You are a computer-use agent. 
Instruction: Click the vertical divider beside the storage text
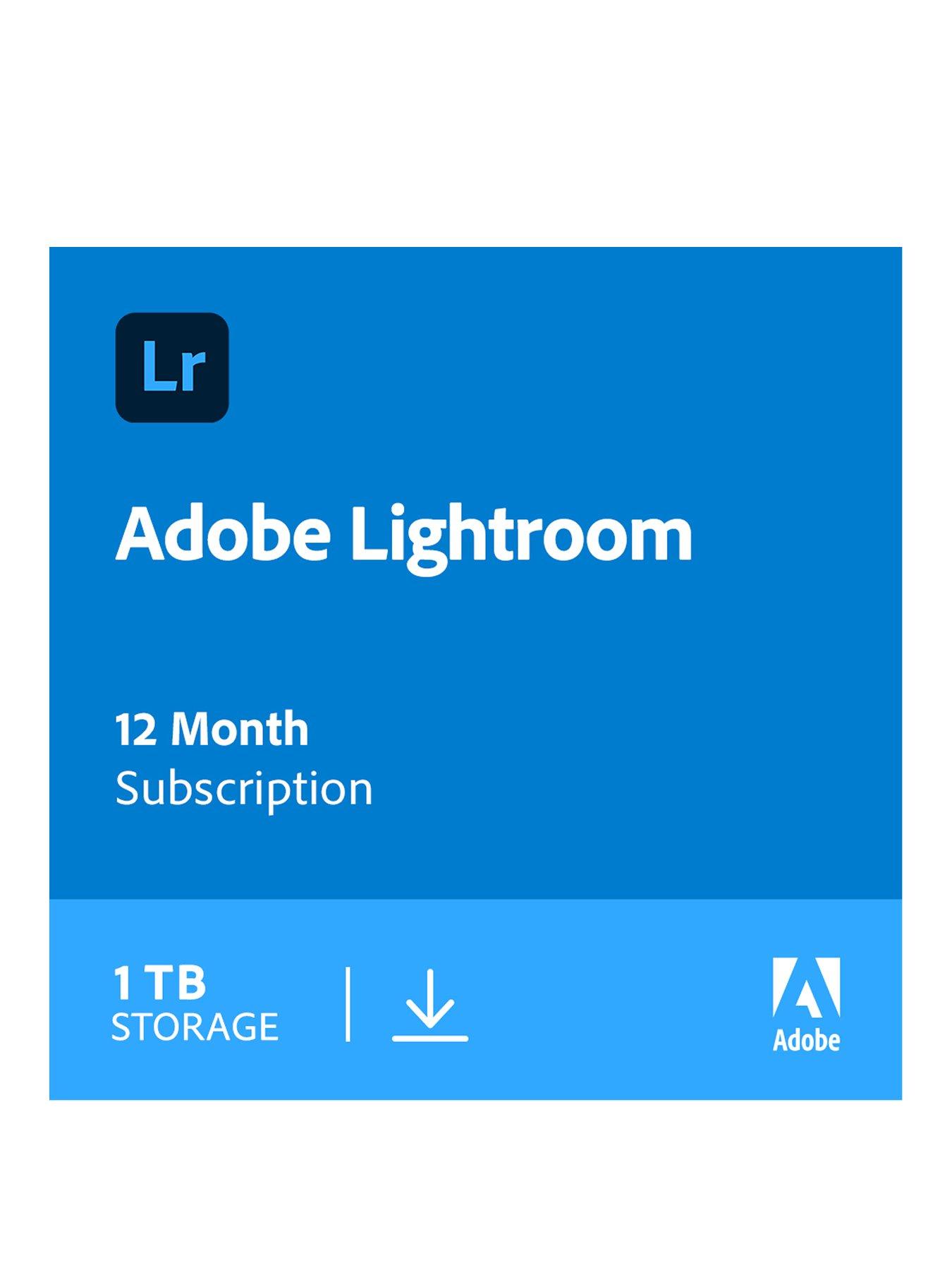(348, 1005)
